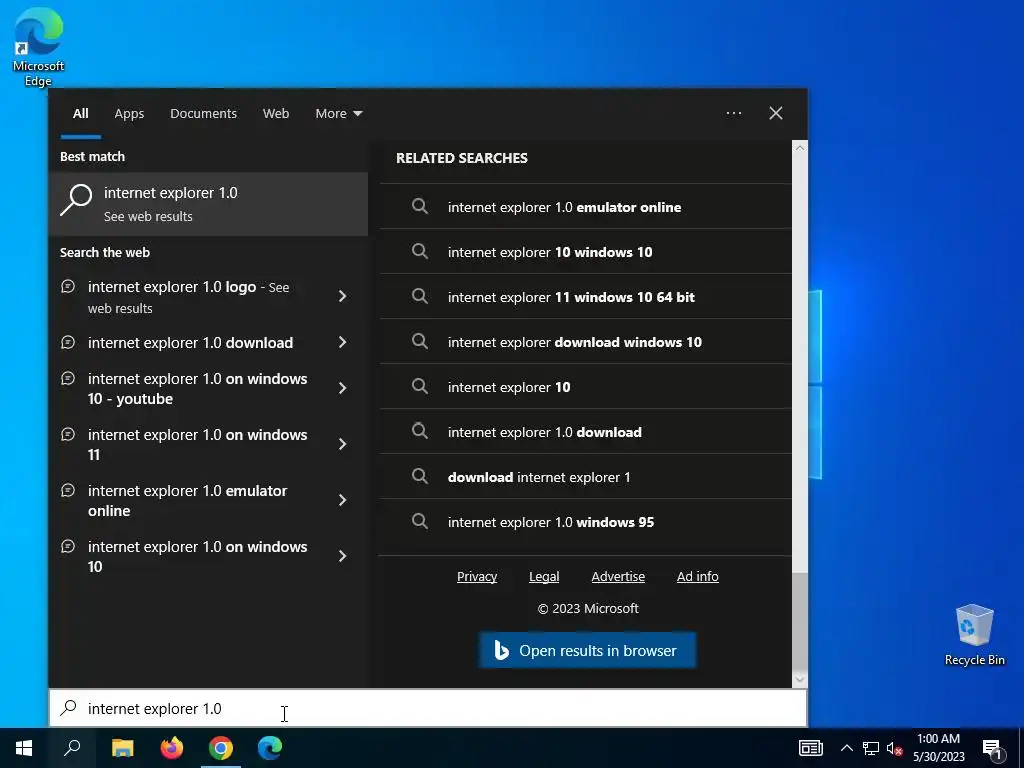Open the Privacy link

(477, 577)
